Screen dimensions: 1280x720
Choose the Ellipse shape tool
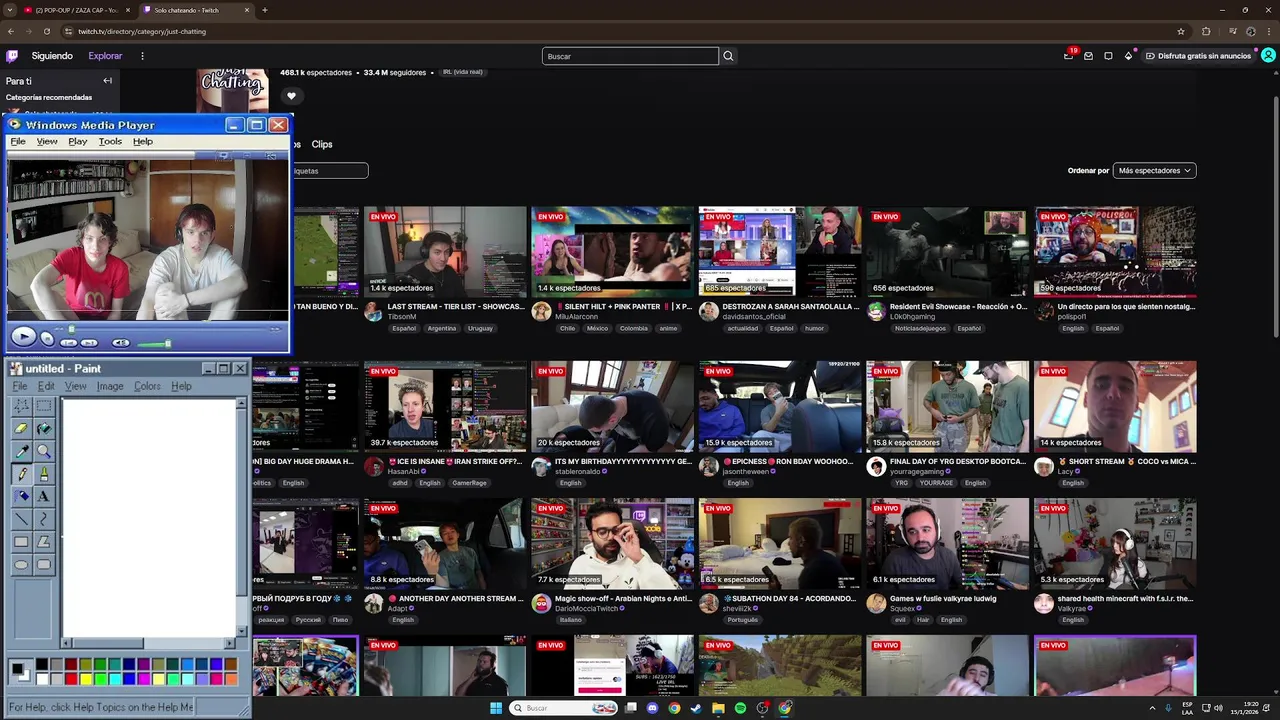[x=21, y=564]
